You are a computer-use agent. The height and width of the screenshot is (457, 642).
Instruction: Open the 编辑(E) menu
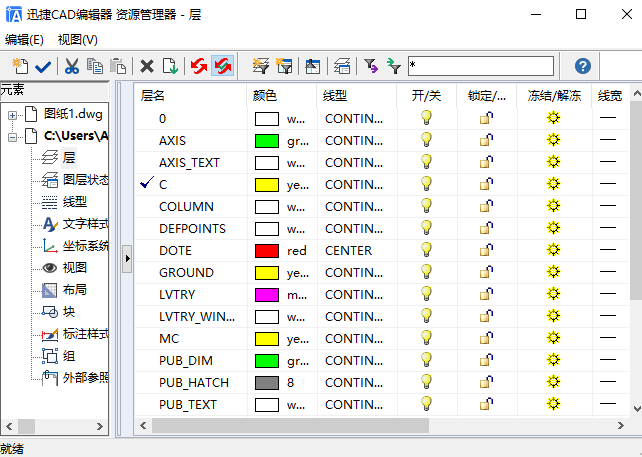pyautogui.click(x=24, y=40)
